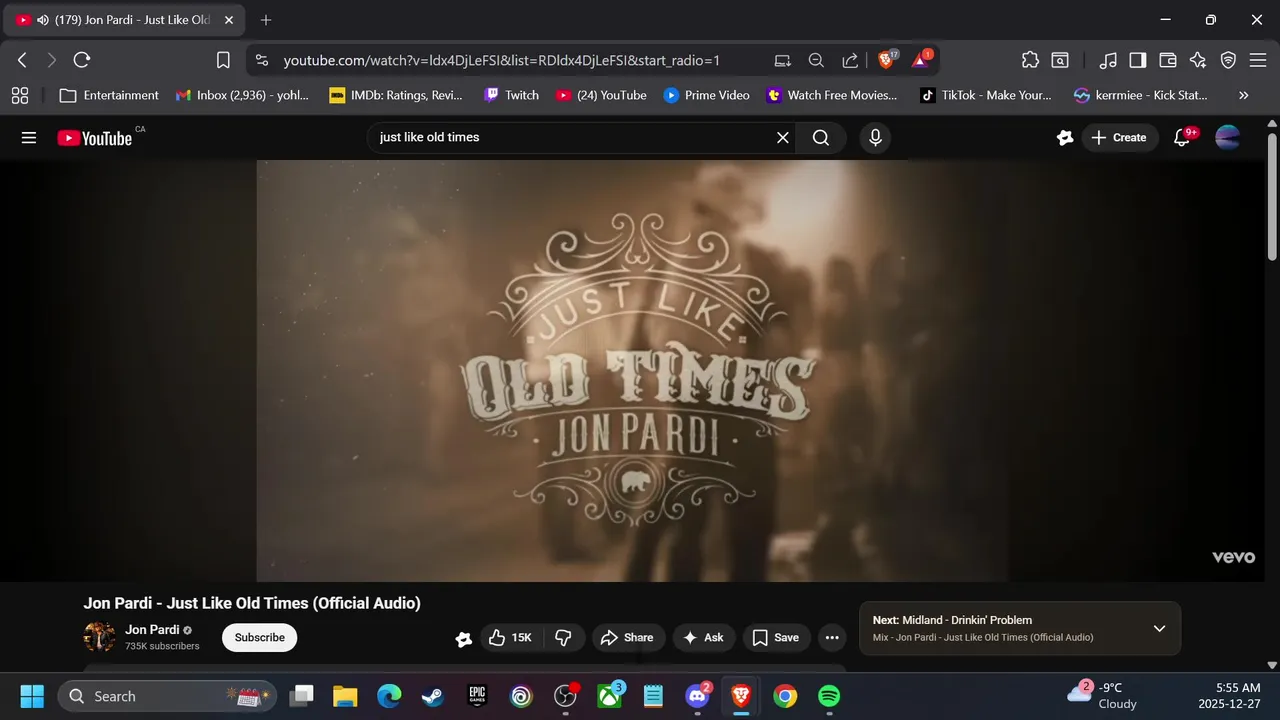This screenshot has width=1280, height=720.
Task: Open Steam from the taskbar
Action: point(433,696)
